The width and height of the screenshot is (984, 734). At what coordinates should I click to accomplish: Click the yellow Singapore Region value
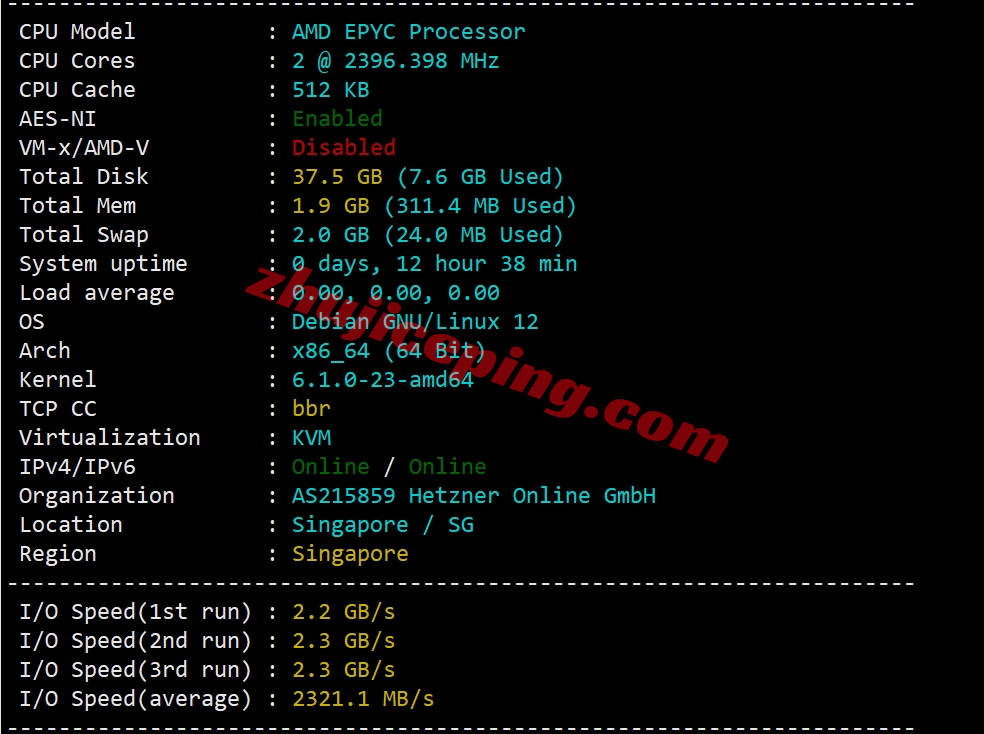click(x=350, y=553)
